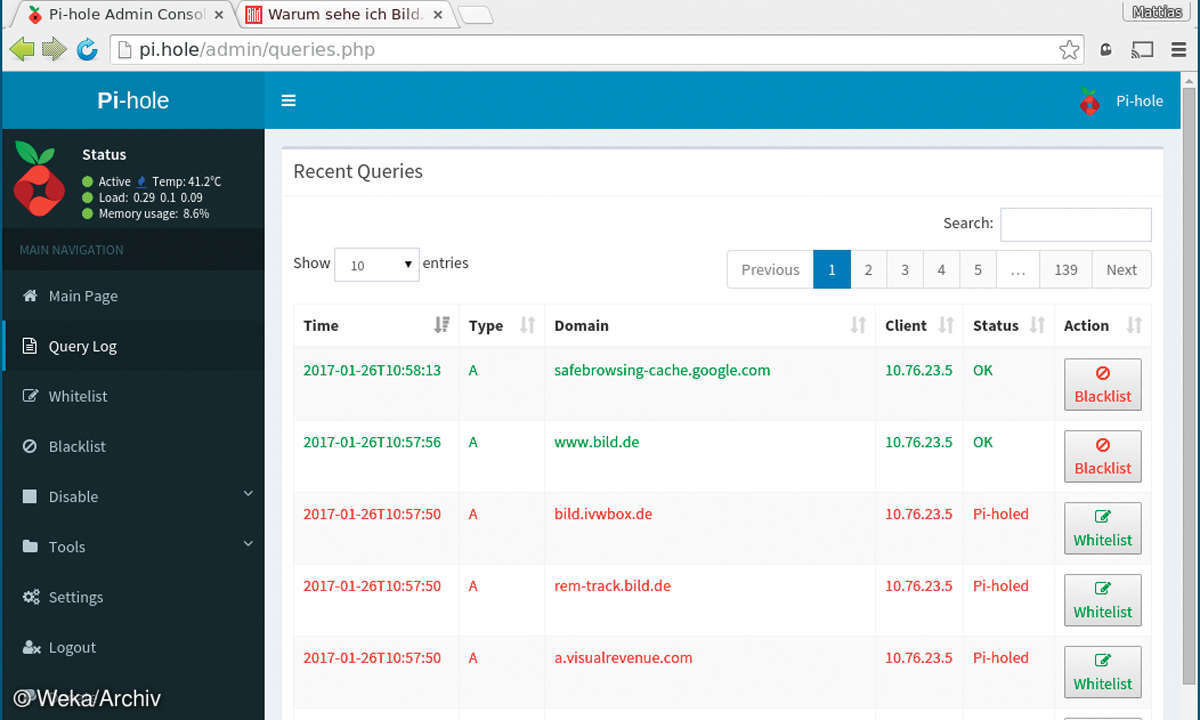Click the Pi-hole raspberry icon top right
1200x720 pixels.
point(1090,101)
